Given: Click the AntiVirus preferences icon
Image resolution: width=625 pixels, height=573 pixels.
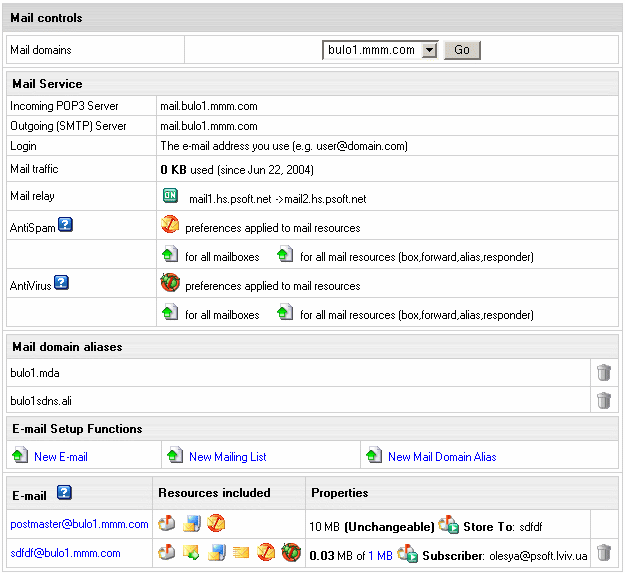Looking at the screenshot, I should coord(170,284).
